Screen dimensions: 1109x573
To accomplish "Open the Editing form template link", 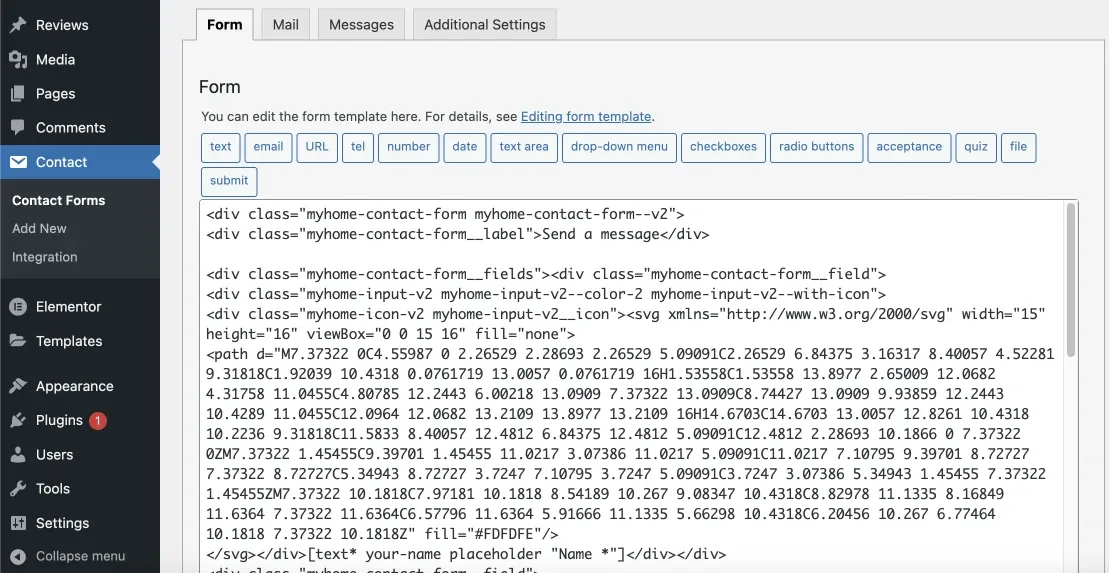I will [x=586, y=117].
